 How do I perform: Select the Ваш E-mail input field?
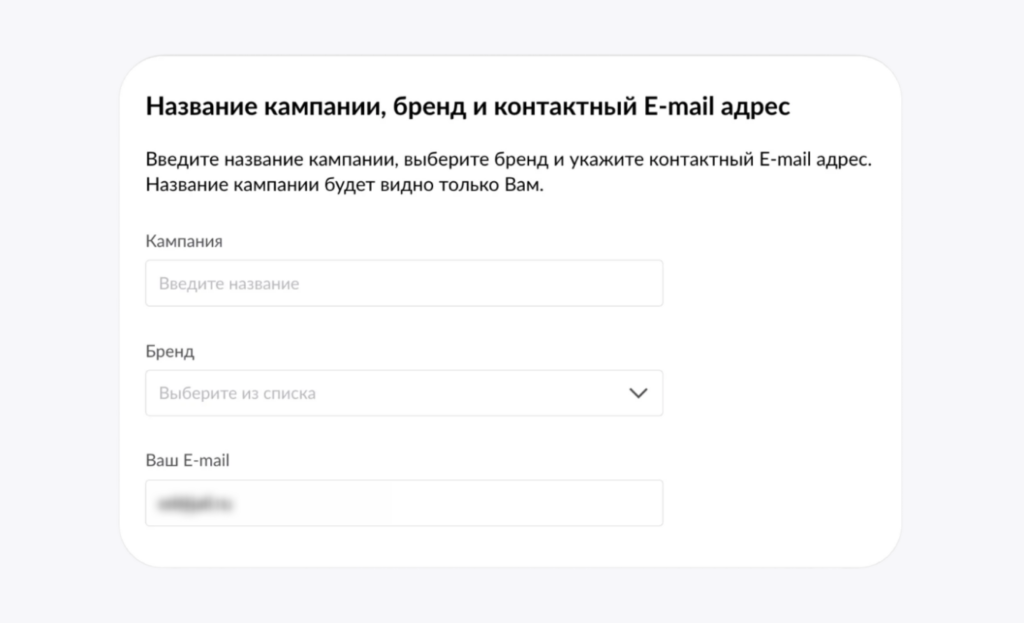pos(404,502)
